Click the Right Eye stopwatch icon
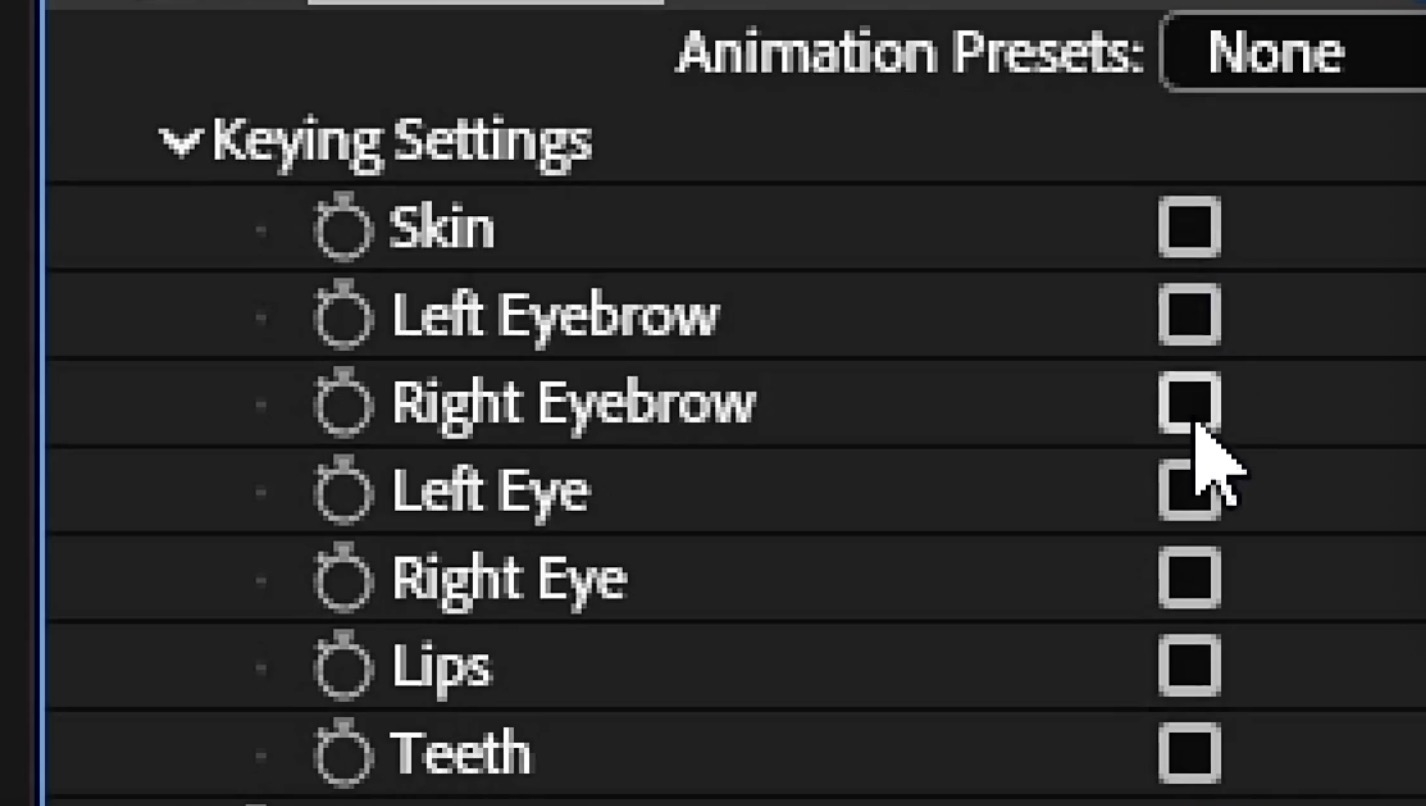This screenshot has height=806, width=1426. click(343, 579)
